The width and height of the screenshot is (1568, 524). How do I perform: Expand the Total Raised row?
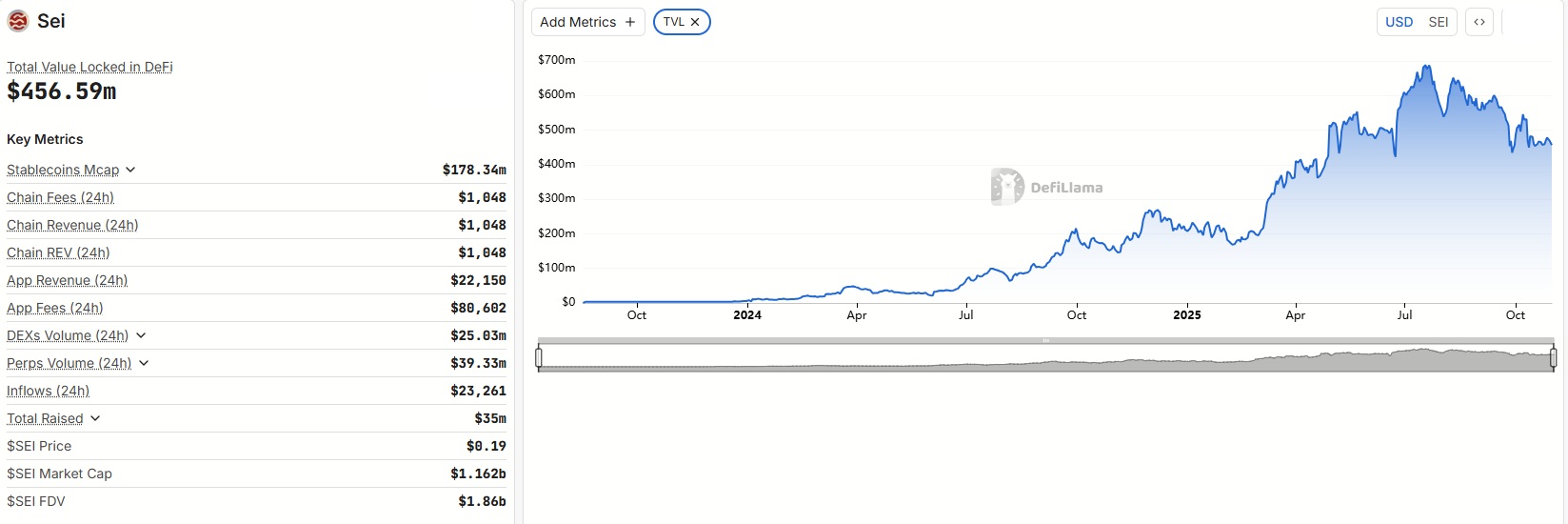(x=95, y=418)
